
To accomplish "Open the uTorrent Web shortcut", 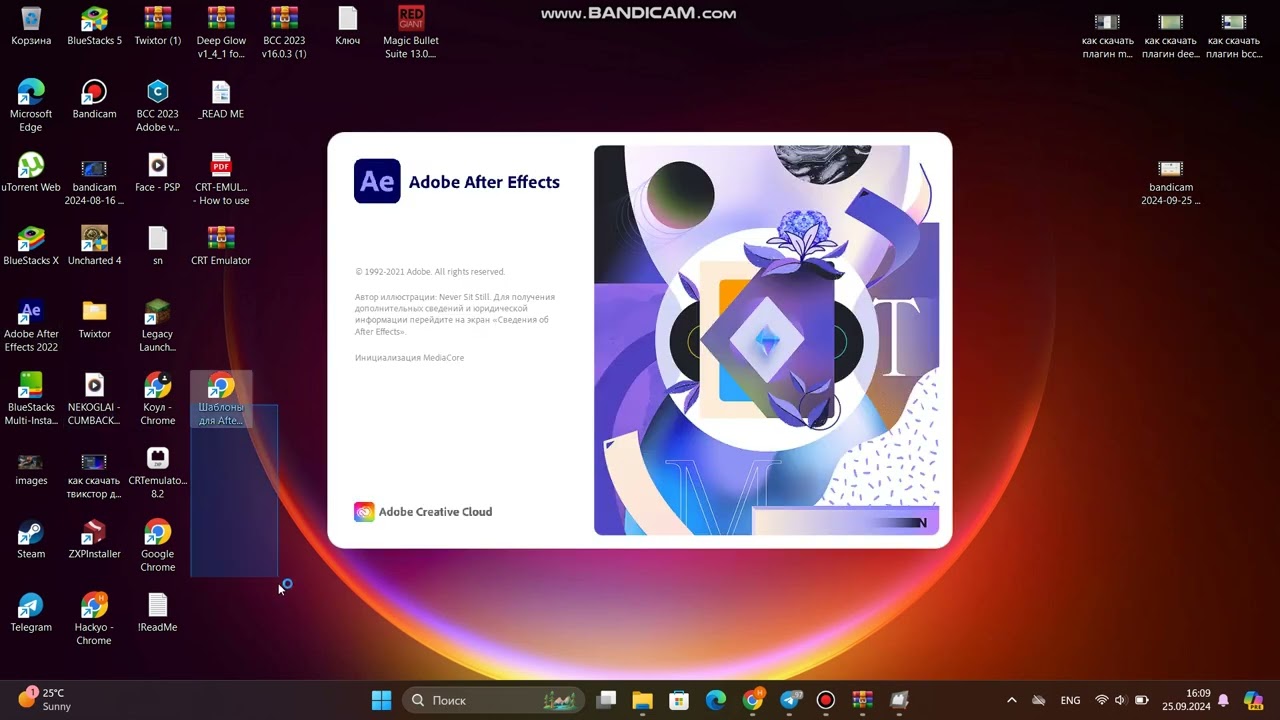I will (x=31, y=173).
